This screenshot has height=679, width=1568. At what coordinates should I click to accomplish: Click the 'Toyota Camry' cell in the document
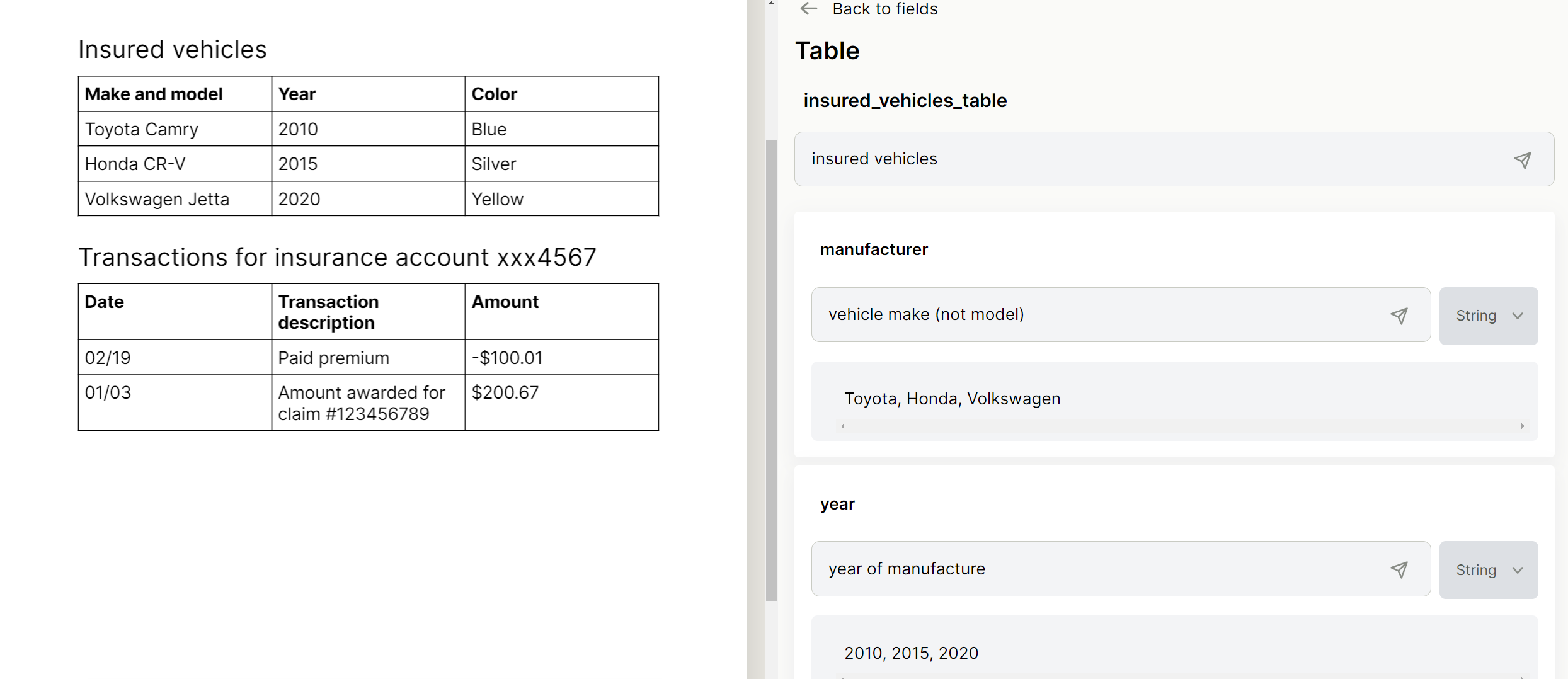(175, 129)
